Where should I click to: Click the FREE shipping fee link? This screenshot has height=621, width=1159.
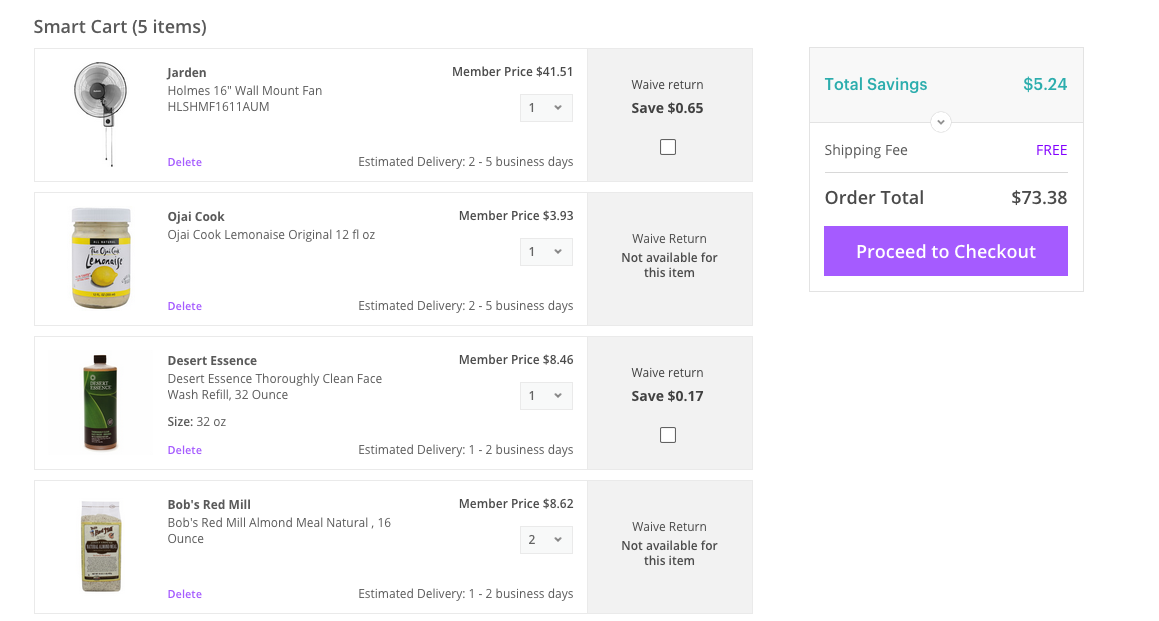[x=1051, y=149]
